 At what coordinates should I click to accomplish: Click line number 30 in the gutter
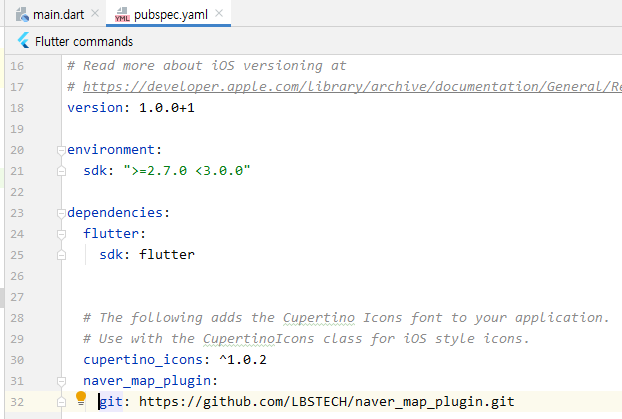click(x=17, y=360)
